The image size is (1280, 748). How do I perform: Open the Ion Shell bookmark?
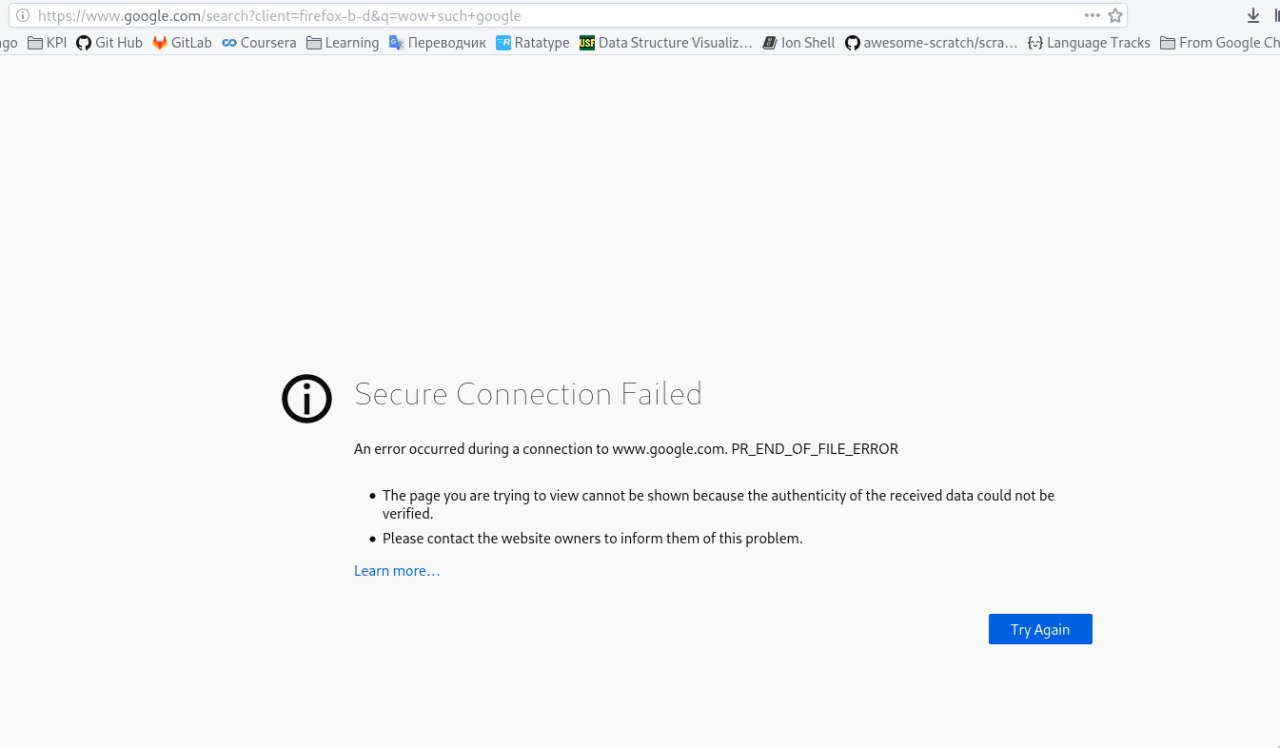coord(799,43)
